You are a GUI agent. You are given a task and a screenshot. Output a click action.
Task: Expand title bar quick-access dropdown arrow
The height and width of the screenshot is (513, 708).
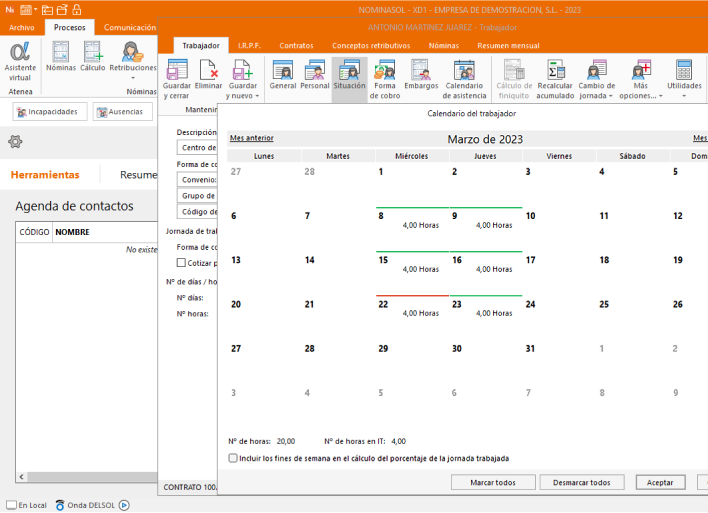click(x=35, y=9)
